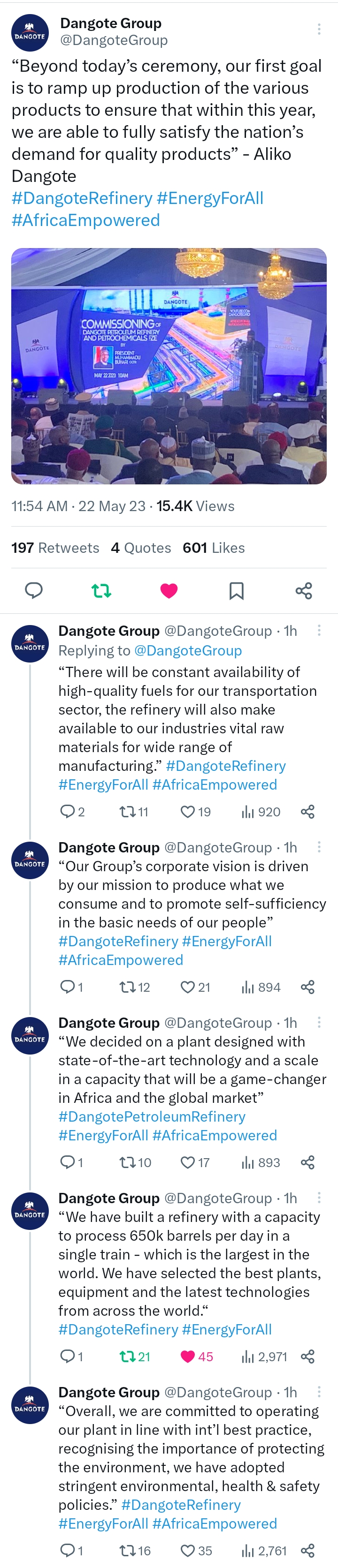View the 601 Likes list
338x1568 pixels.
pyautogui.click(x=213, y=548)
